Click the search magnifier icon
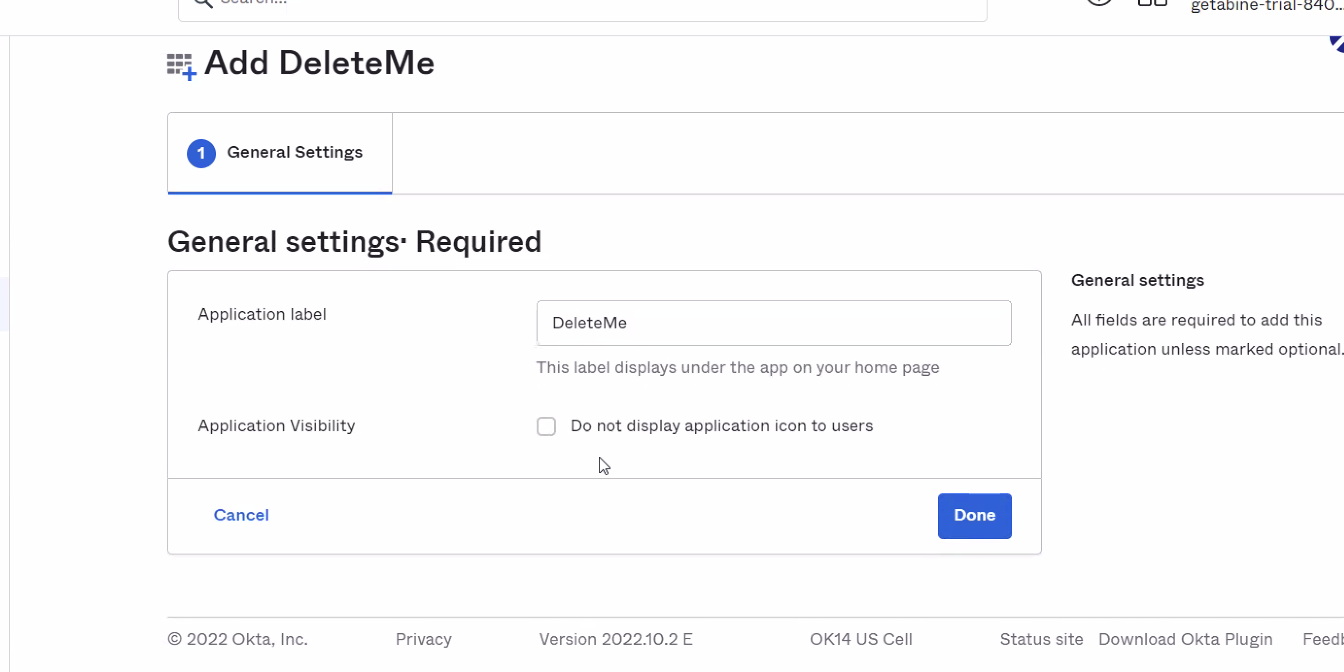 point(202,3)
